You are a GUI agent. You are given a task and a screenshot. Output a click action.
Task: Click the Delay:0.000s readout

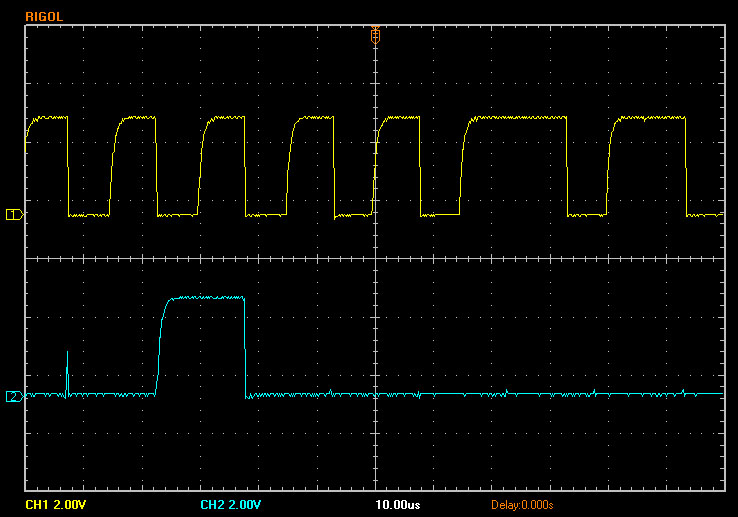click(522, 504)
